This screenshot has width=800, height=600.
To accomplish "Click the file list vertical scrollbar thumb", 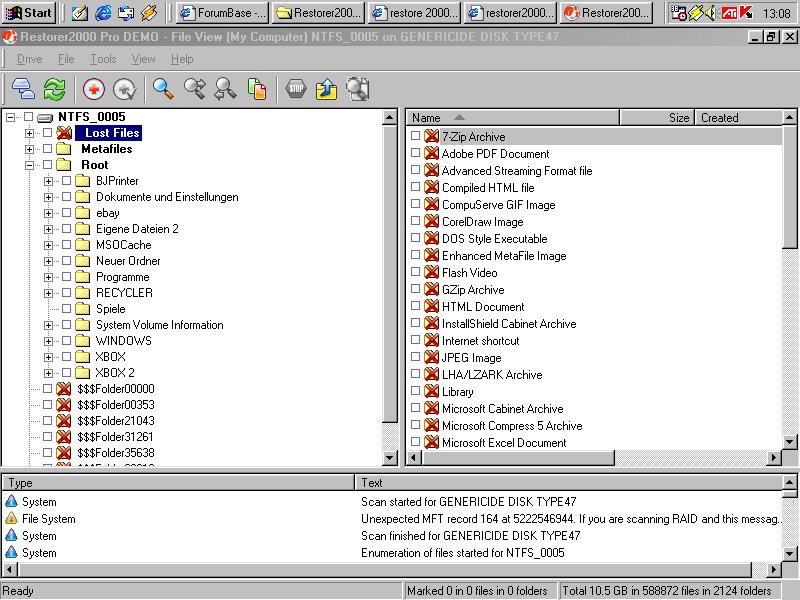I will tap(789, 186).
